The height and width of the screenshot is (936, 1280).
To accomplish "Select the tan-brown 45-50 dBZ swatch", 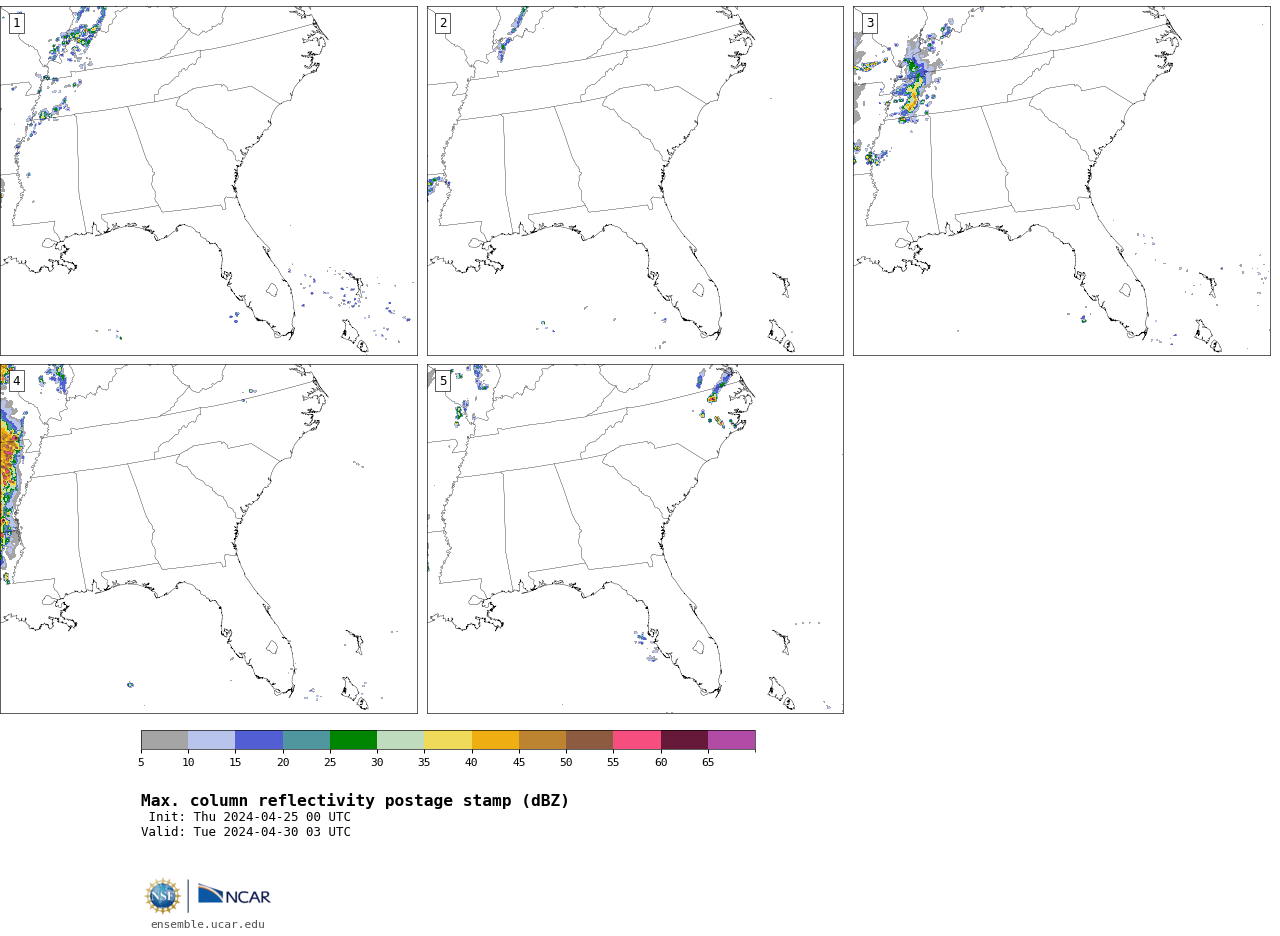I will 542,740.
